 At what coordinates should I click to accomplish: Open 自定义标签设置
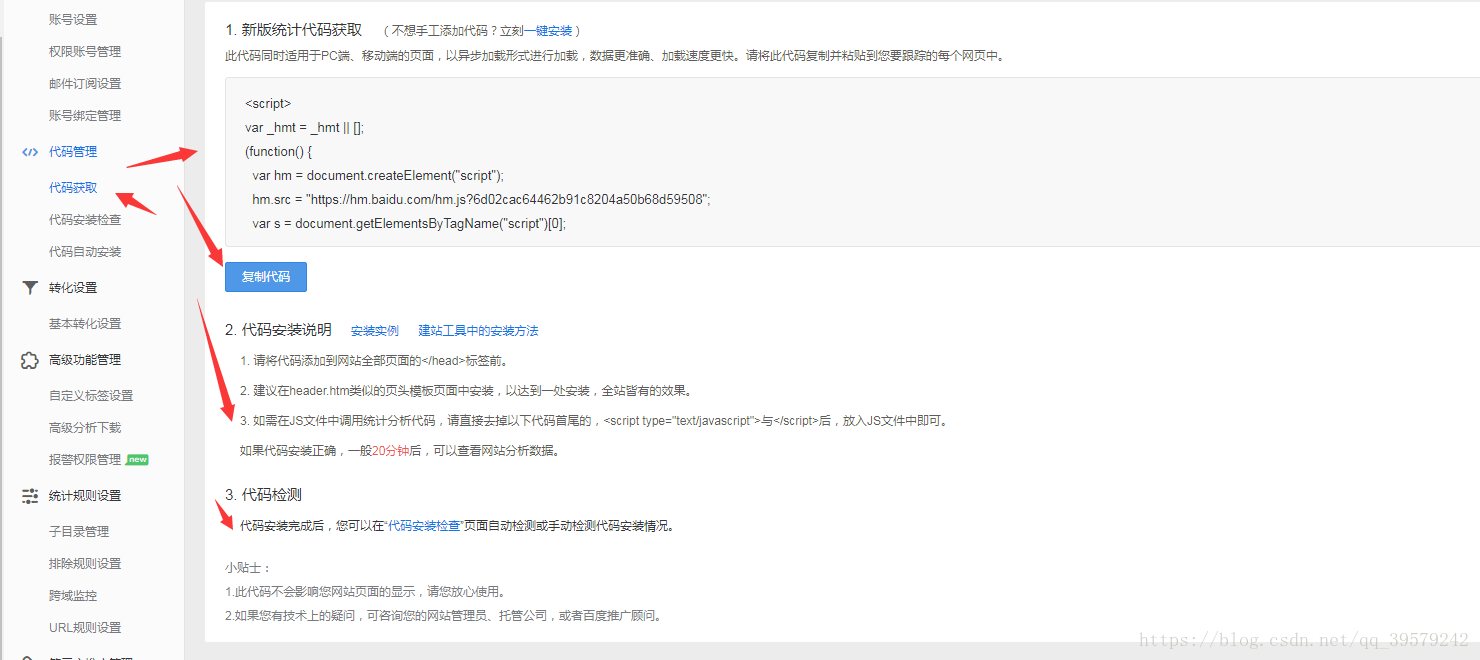(91, 396)
